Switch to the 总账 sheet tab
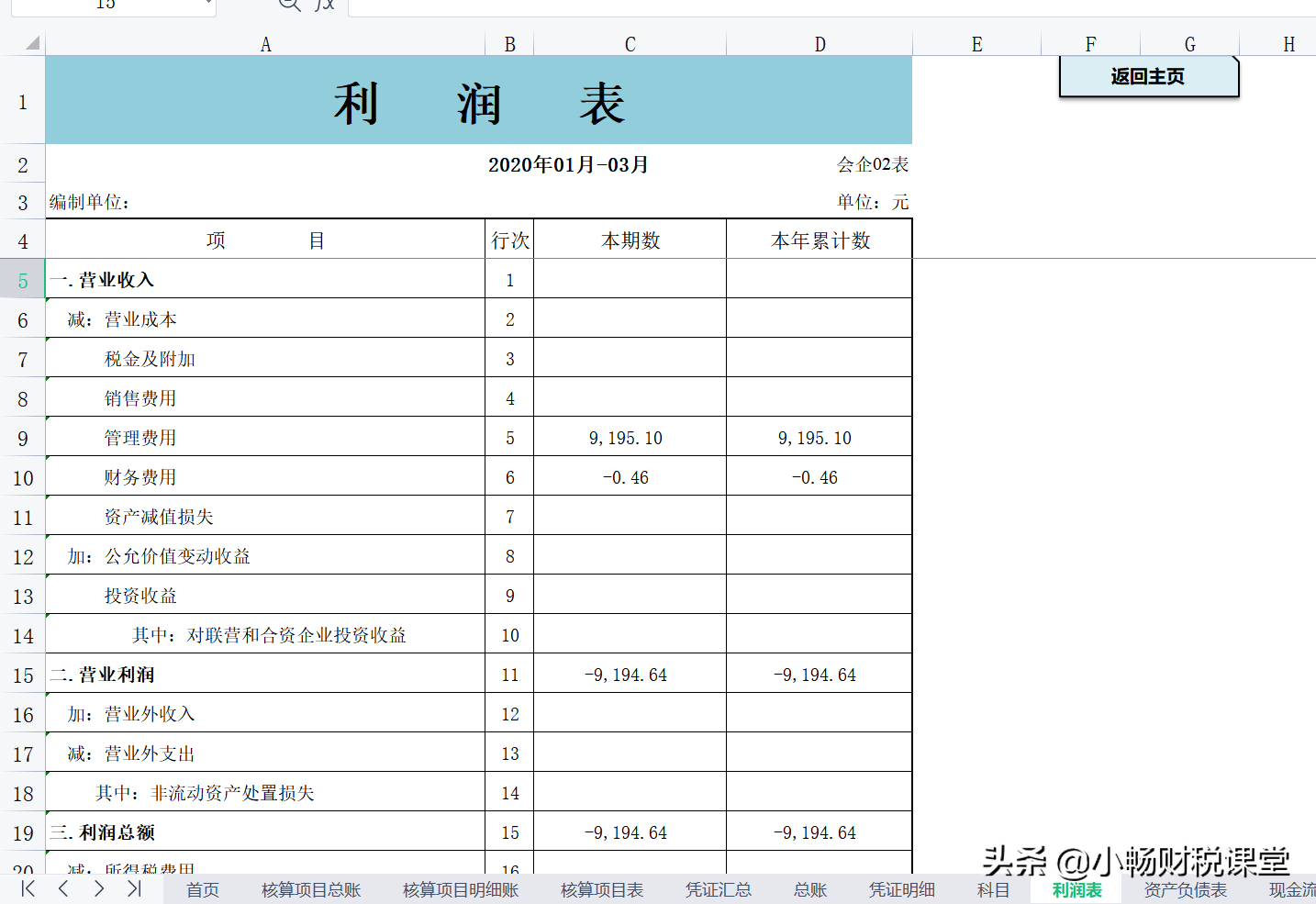This screenshot has height=904, width=1316. coord(809,888)
